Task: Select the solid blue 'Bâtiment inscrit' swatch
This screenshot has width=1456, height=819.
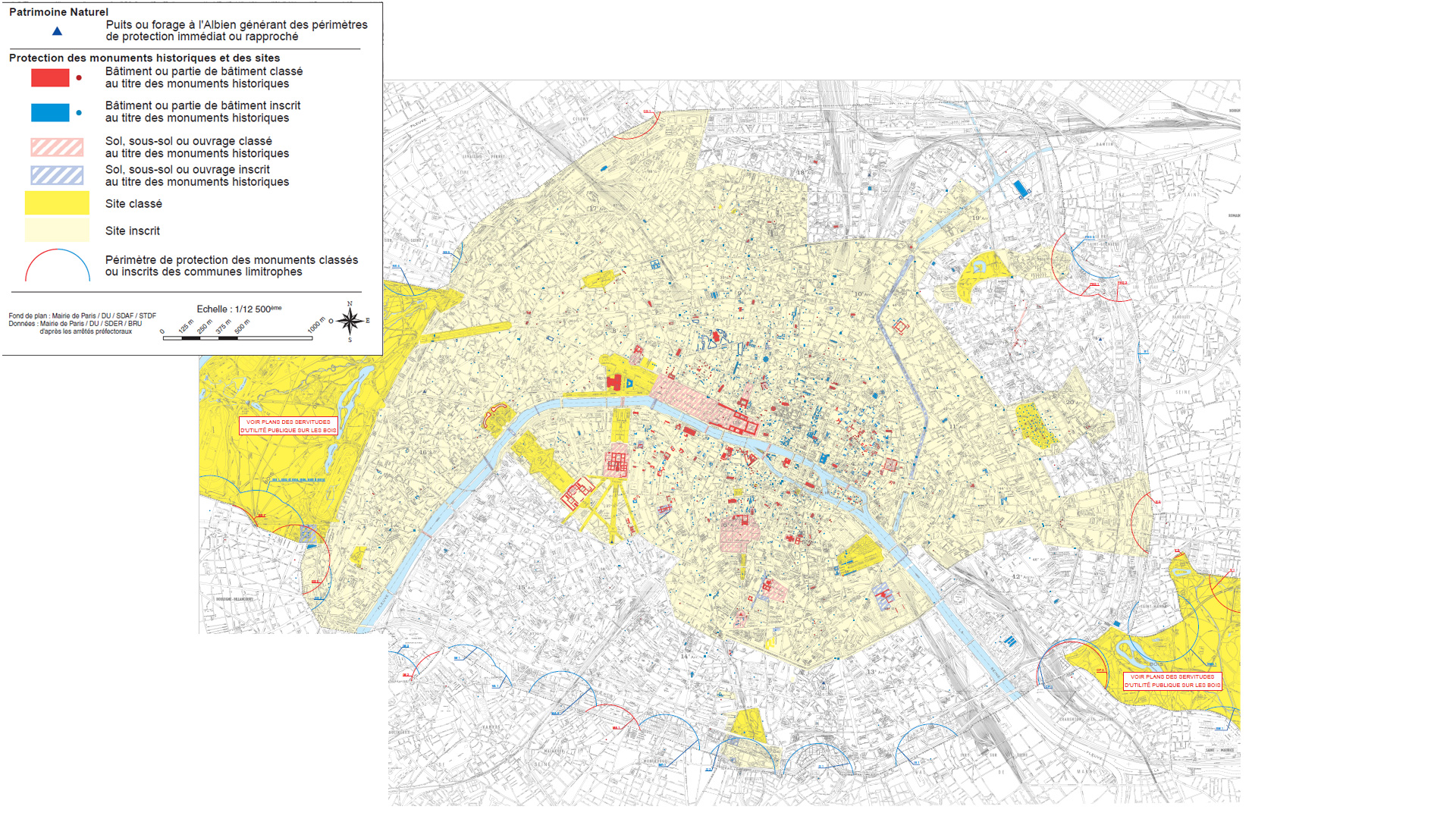Action: click(50, 113)
